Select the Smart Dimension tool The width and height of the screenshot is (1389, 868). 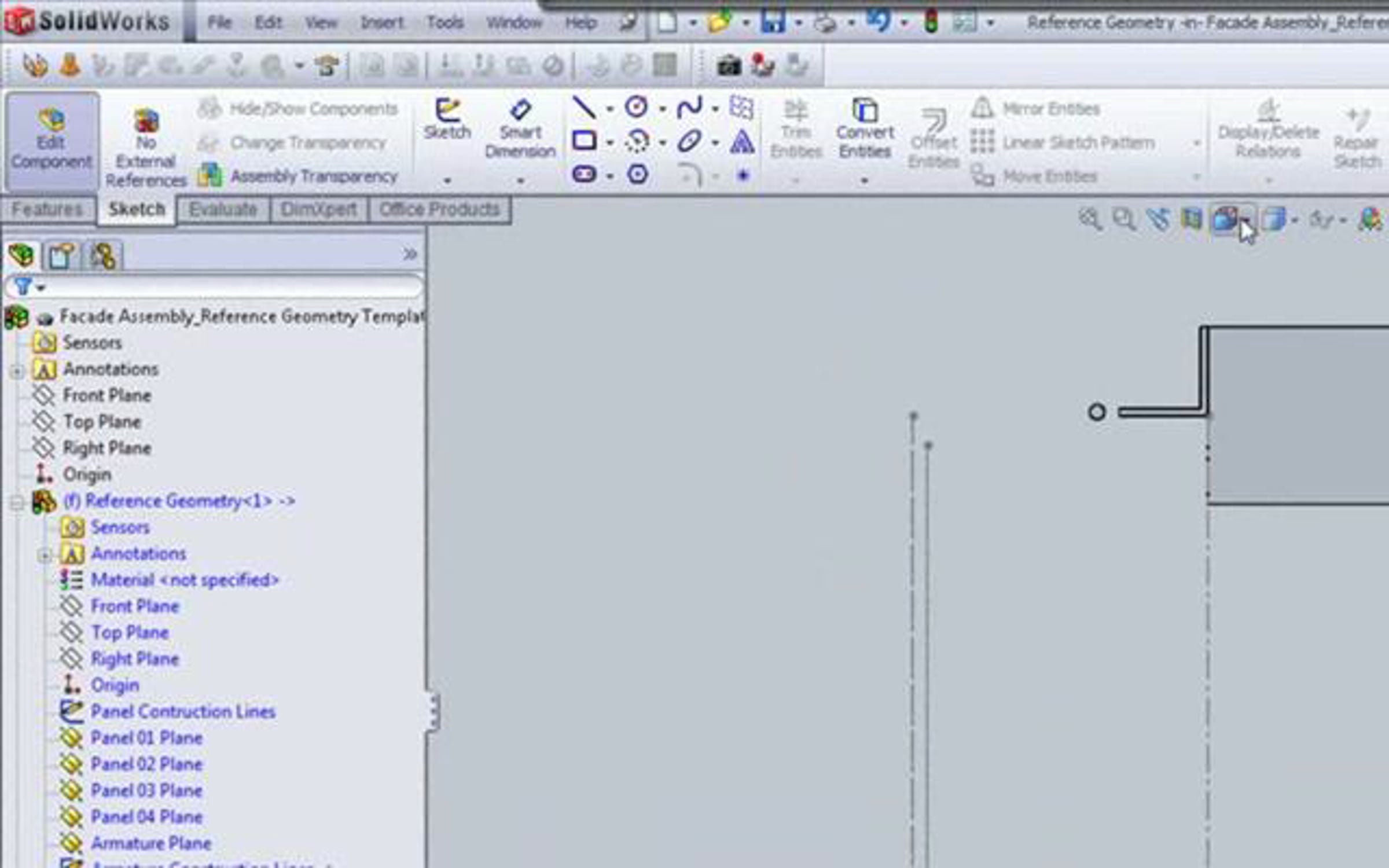(x=520, y=132)
